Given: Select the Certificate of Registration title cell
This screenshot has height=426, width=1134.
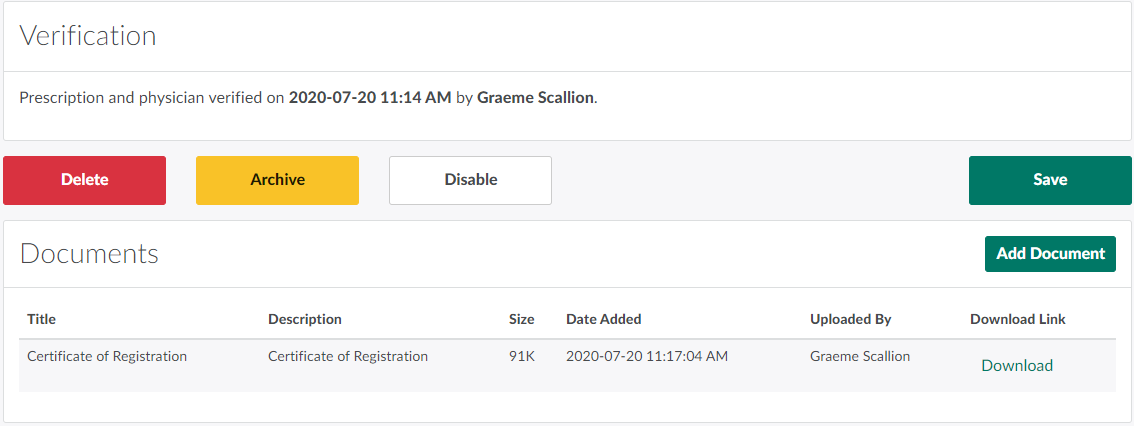Looking at the screenshot, I should pyautogui.click(x=107, y=356).
